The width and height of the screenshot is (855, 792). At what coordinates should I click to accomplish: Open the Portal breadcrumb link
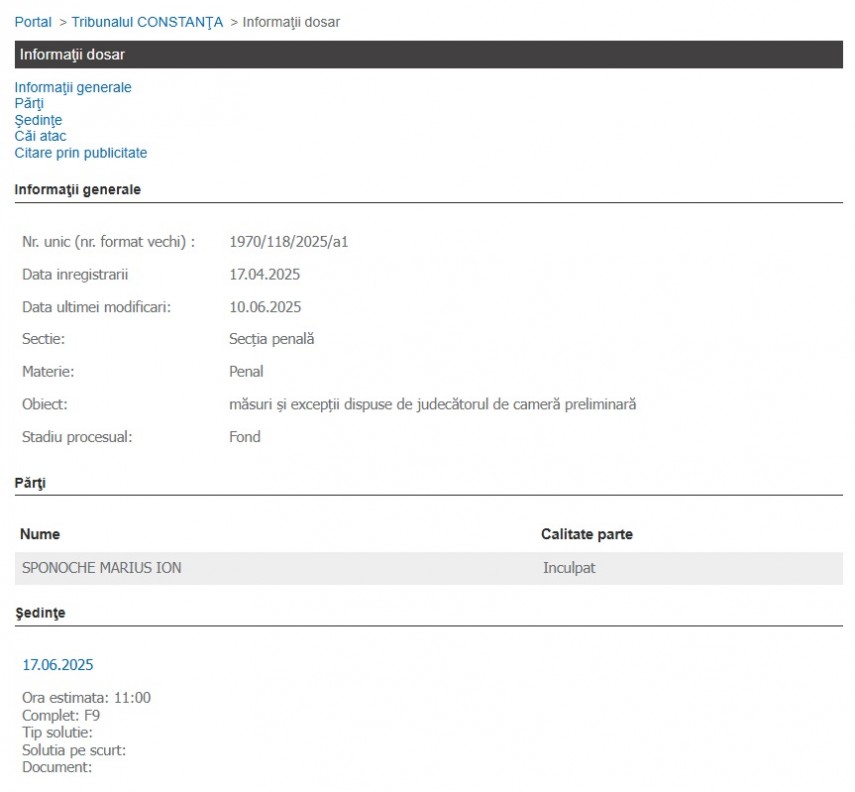33,22
